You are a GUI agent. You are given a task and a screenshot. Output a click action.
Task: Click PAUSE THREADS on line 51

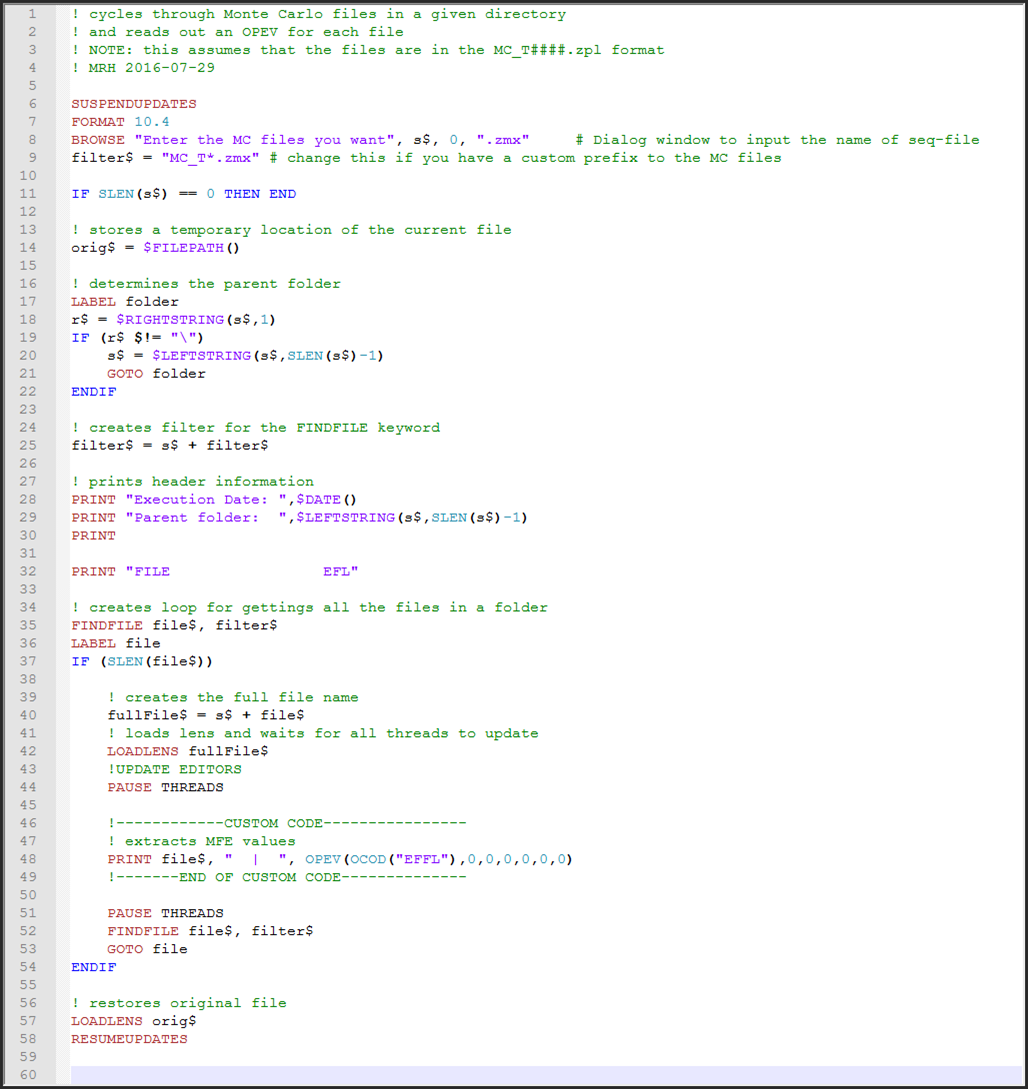pyautogui.click(x=165, y=913)
